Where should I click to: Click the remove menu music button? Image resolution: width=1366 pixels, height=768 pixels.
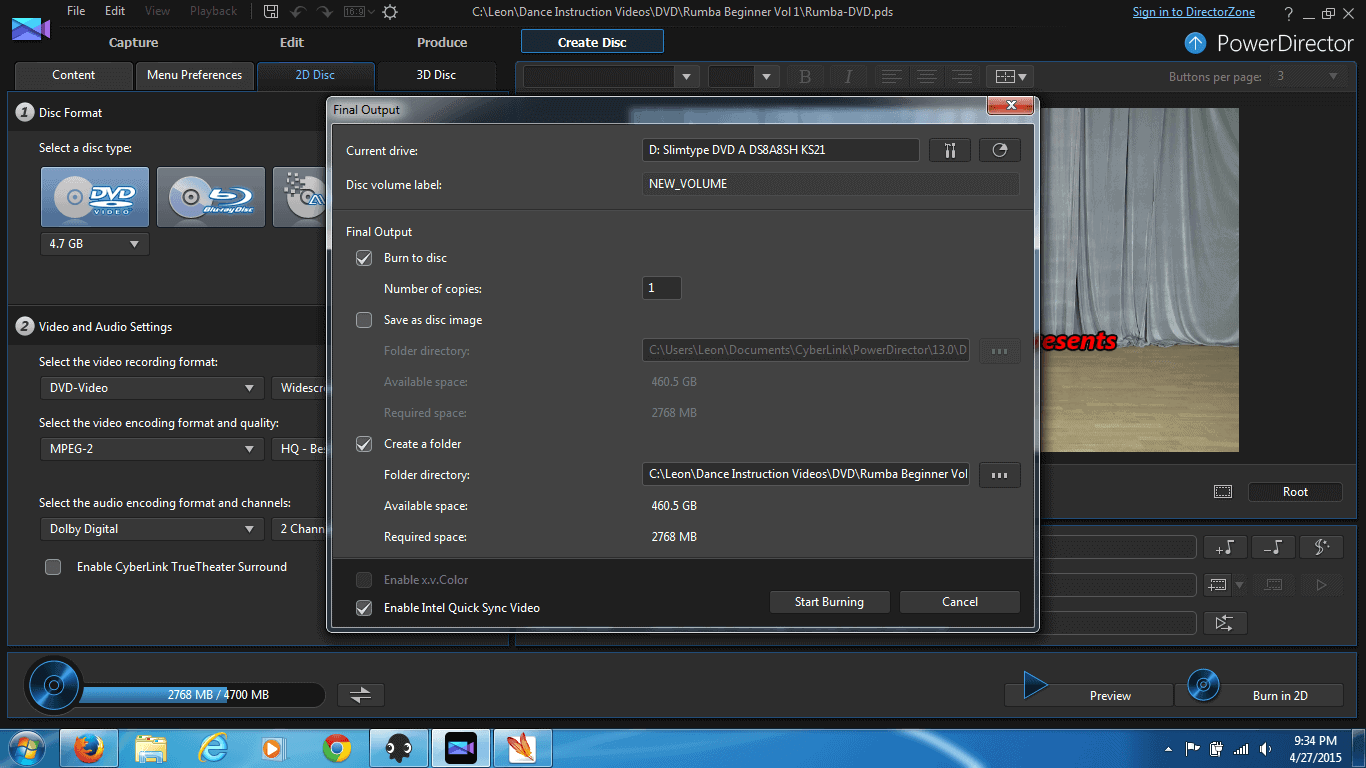pos(1273,547)
